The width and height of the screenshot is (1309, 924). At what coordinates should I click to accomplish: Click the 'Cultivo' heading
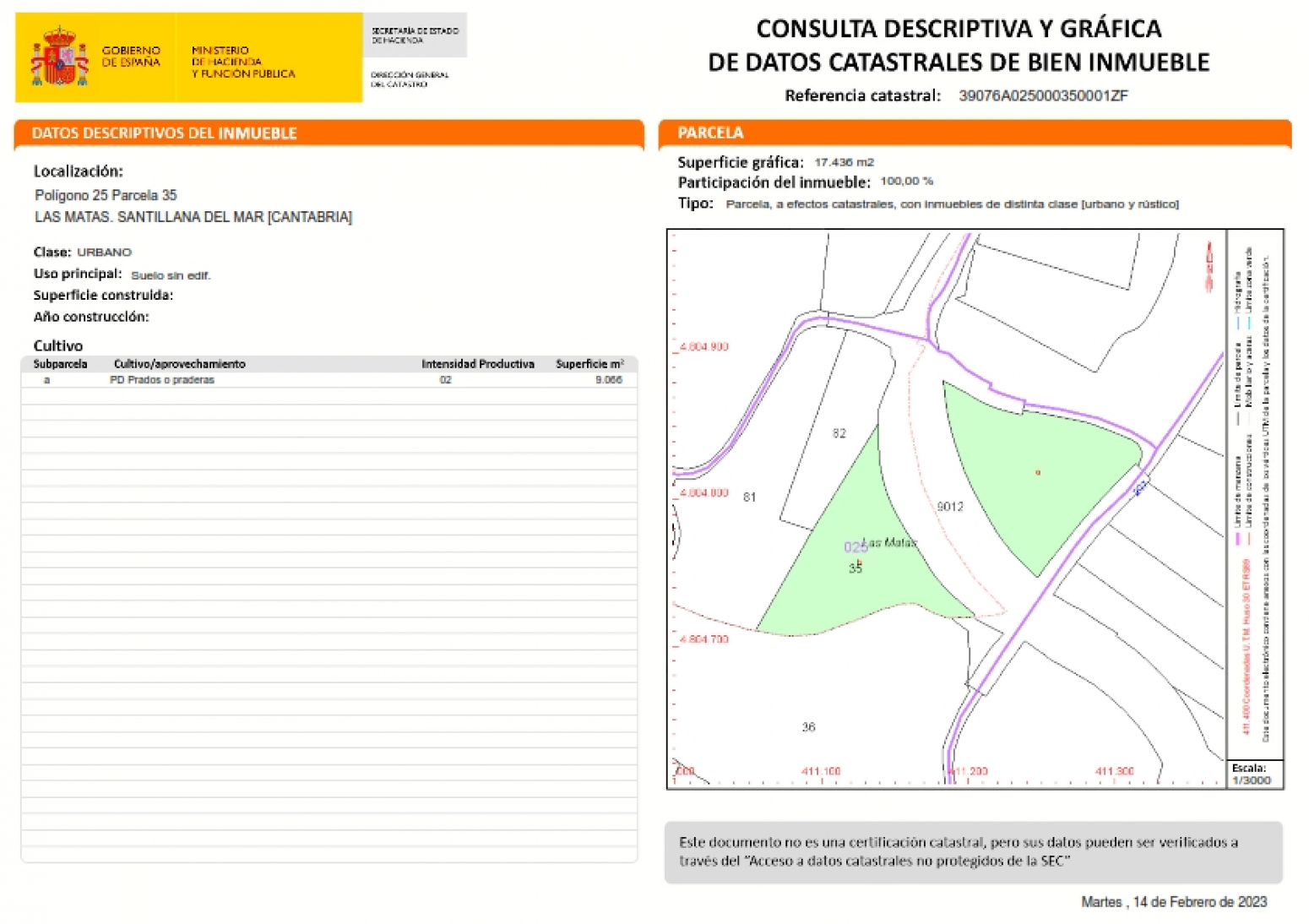point(58,345)
